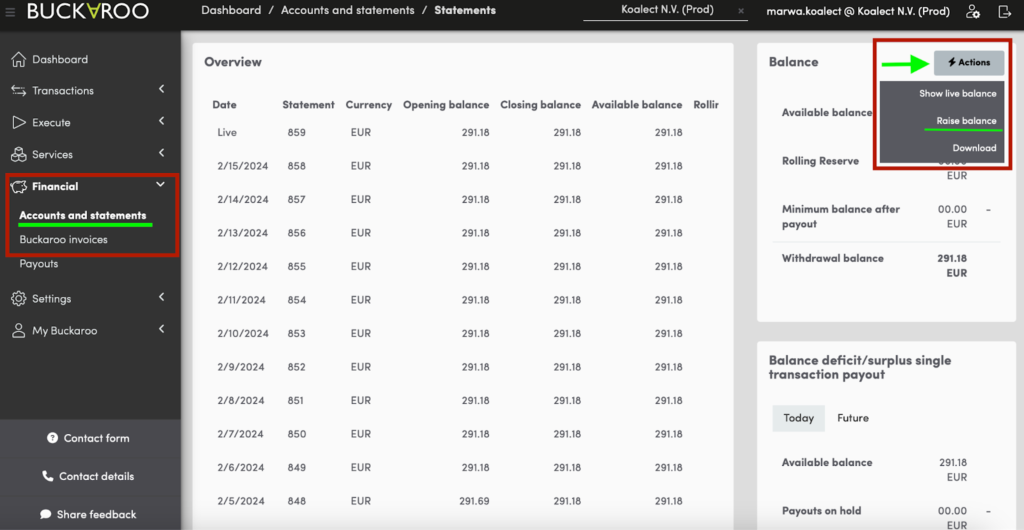Click the Transactions arrows icon

[19, 91]
